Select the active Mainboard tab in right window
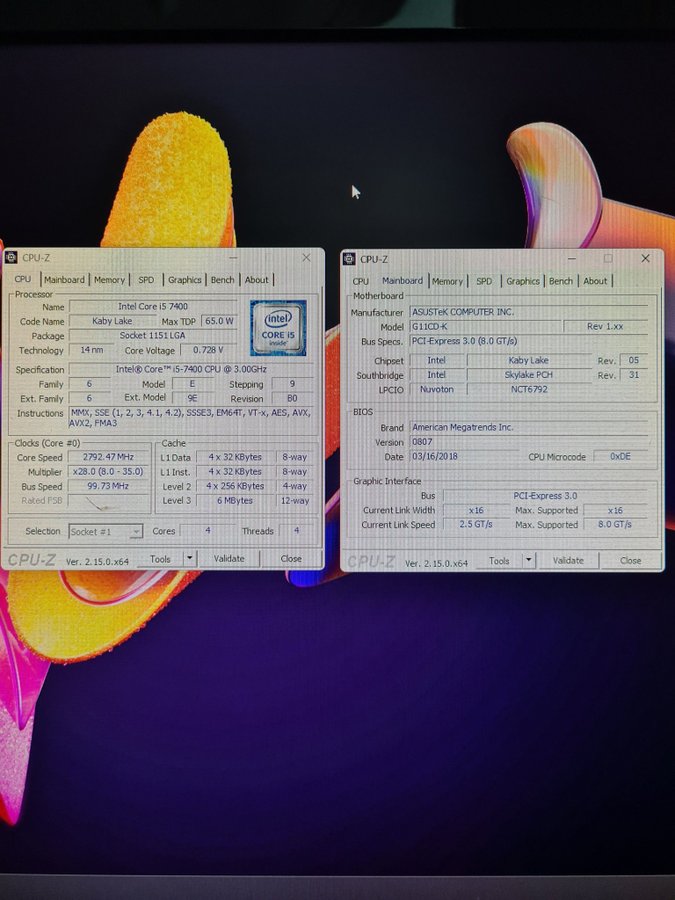The width and height of the screenshot is (675, 900). 402,281
